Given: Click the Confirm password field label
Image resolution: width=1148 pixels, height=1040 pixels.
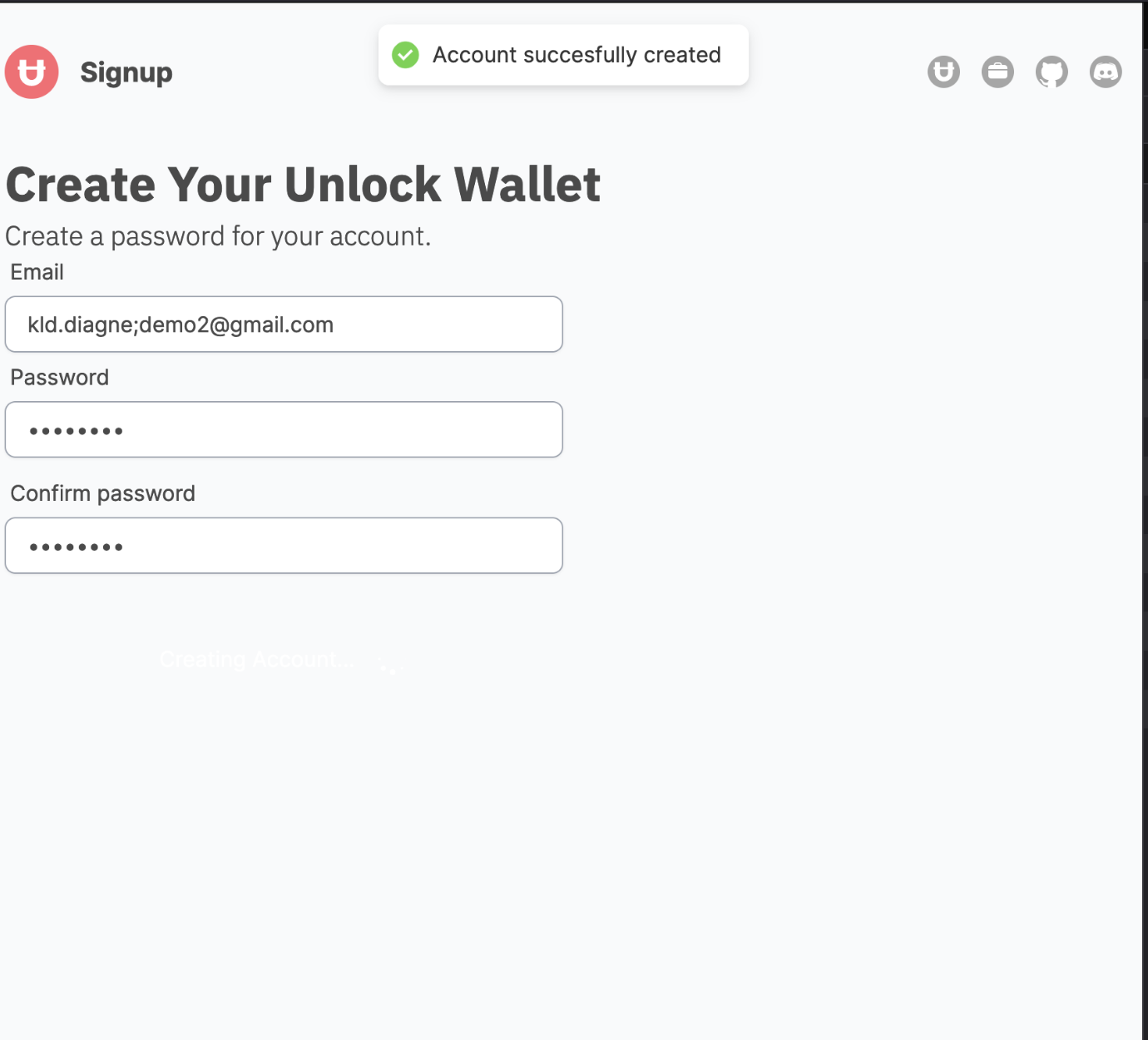Looking at the screenshot, I should (102, 493).
